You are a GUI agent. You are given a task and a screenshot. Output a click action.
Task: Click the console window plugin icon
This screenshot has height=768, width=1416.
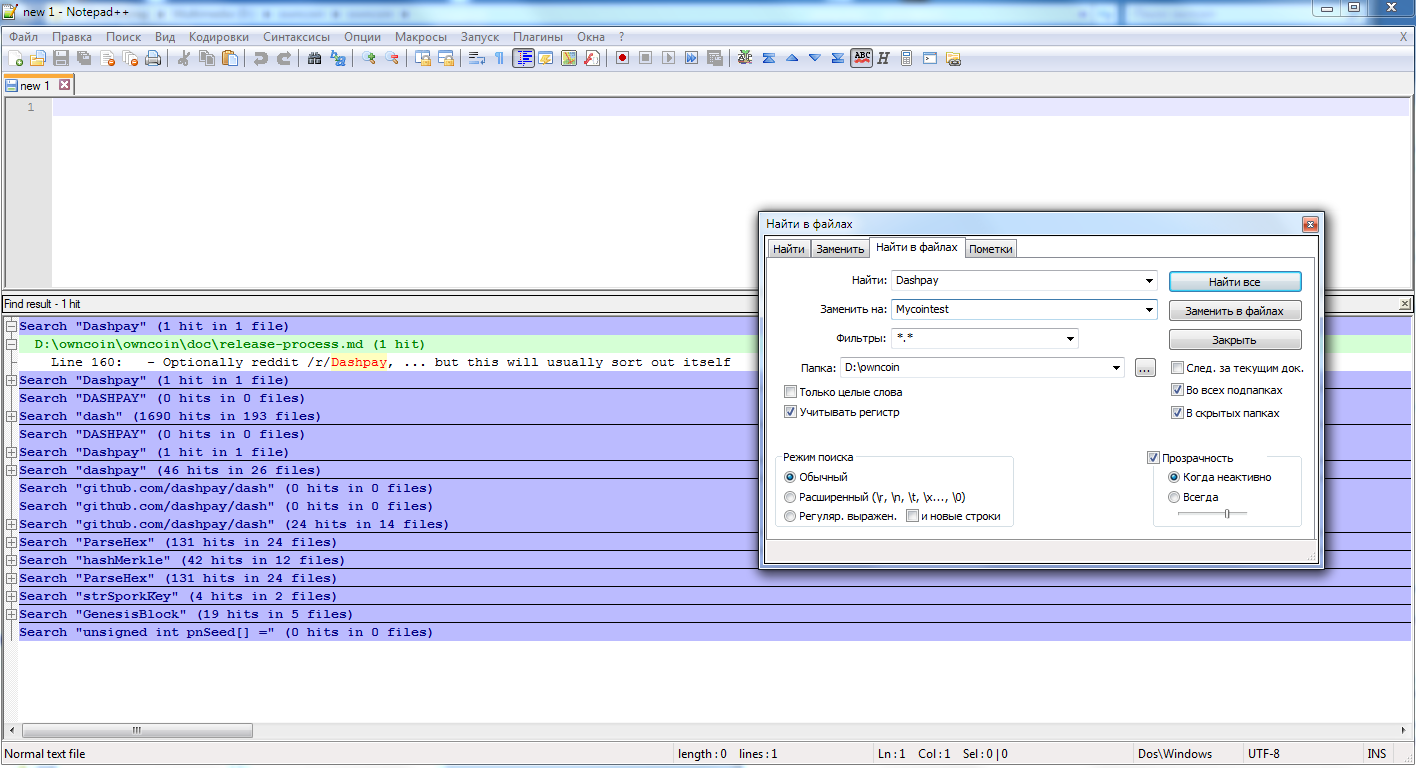click(930, 58)
